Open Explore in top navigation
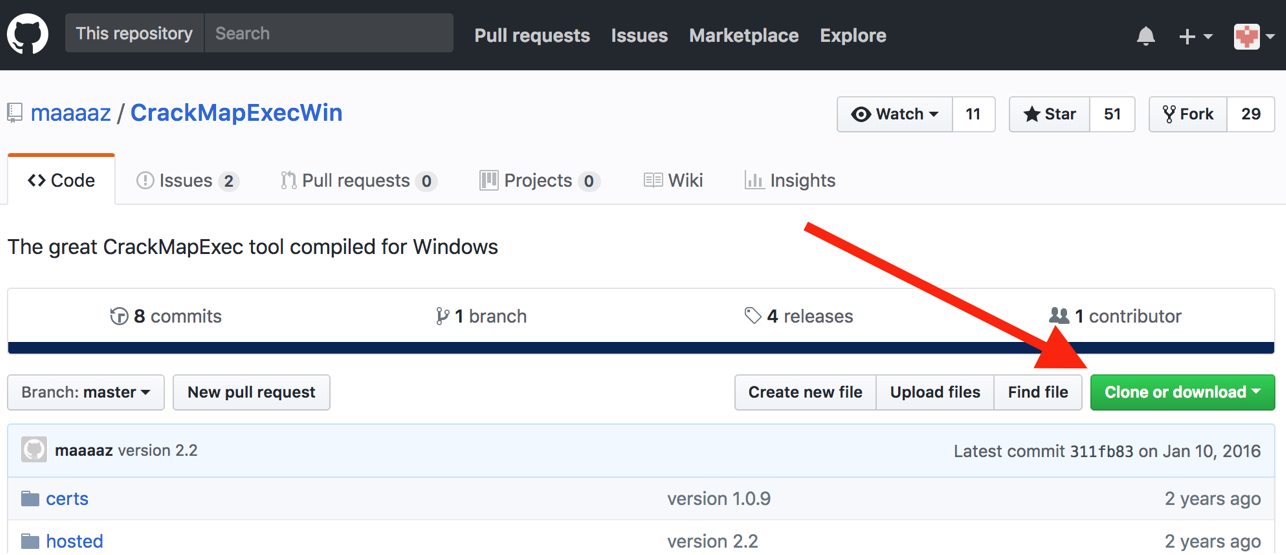The height and width of the screenshot is (555, 1286). pos(853,35)
